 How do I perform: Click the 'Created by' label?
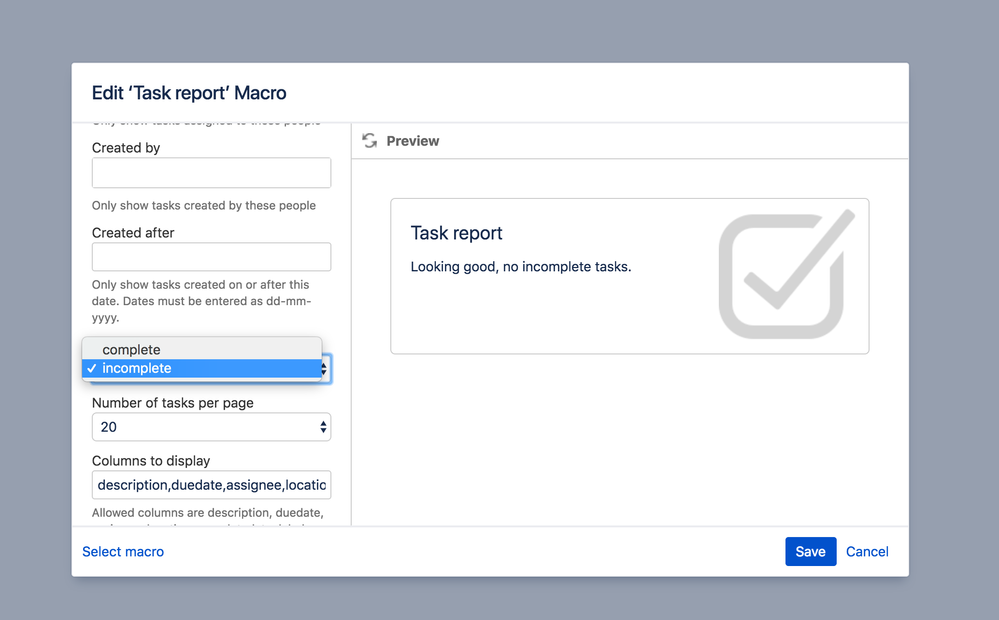coord(126,148)
